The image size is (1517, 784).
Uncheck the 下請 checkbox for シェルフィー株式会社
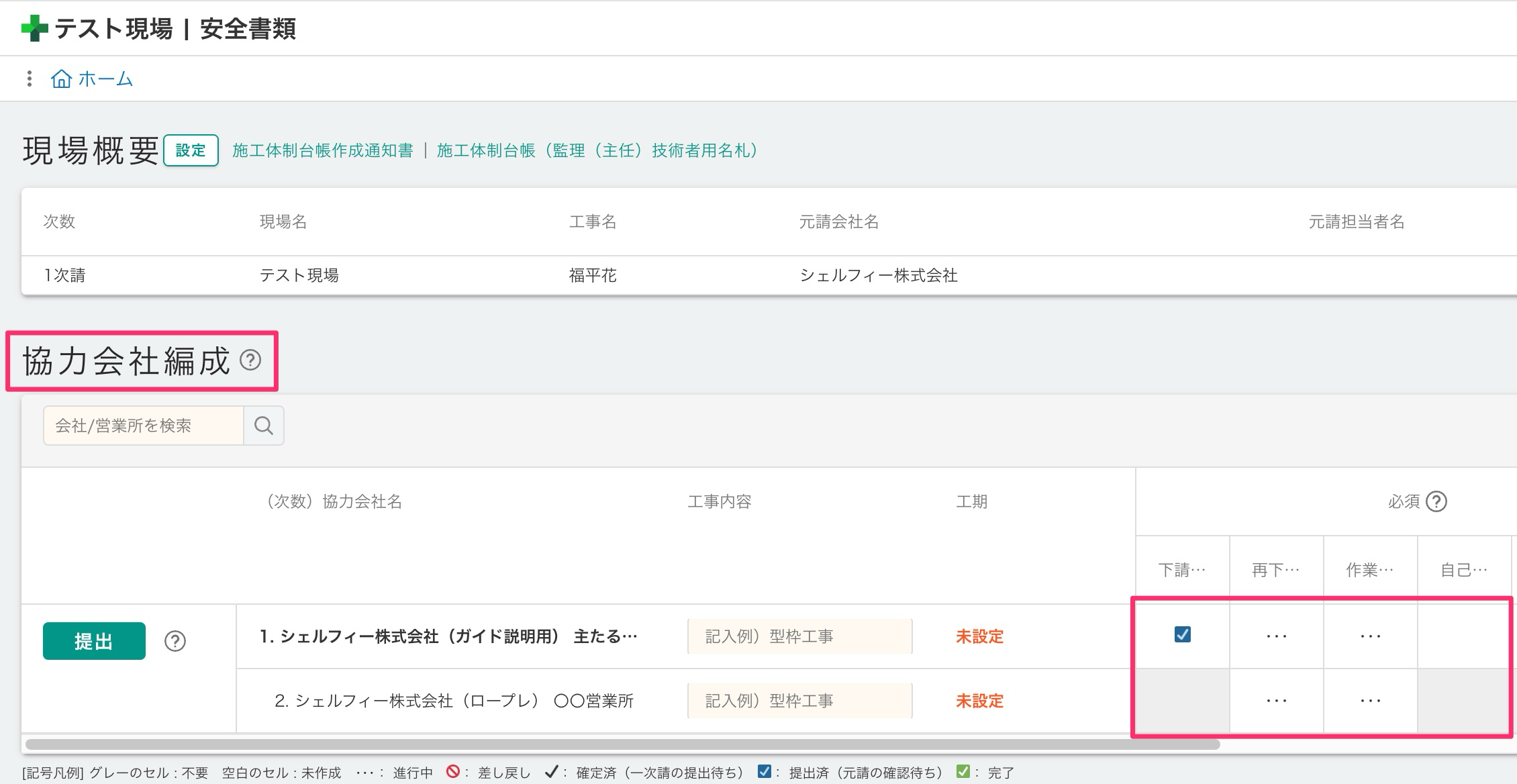[x=1181, y=635]
